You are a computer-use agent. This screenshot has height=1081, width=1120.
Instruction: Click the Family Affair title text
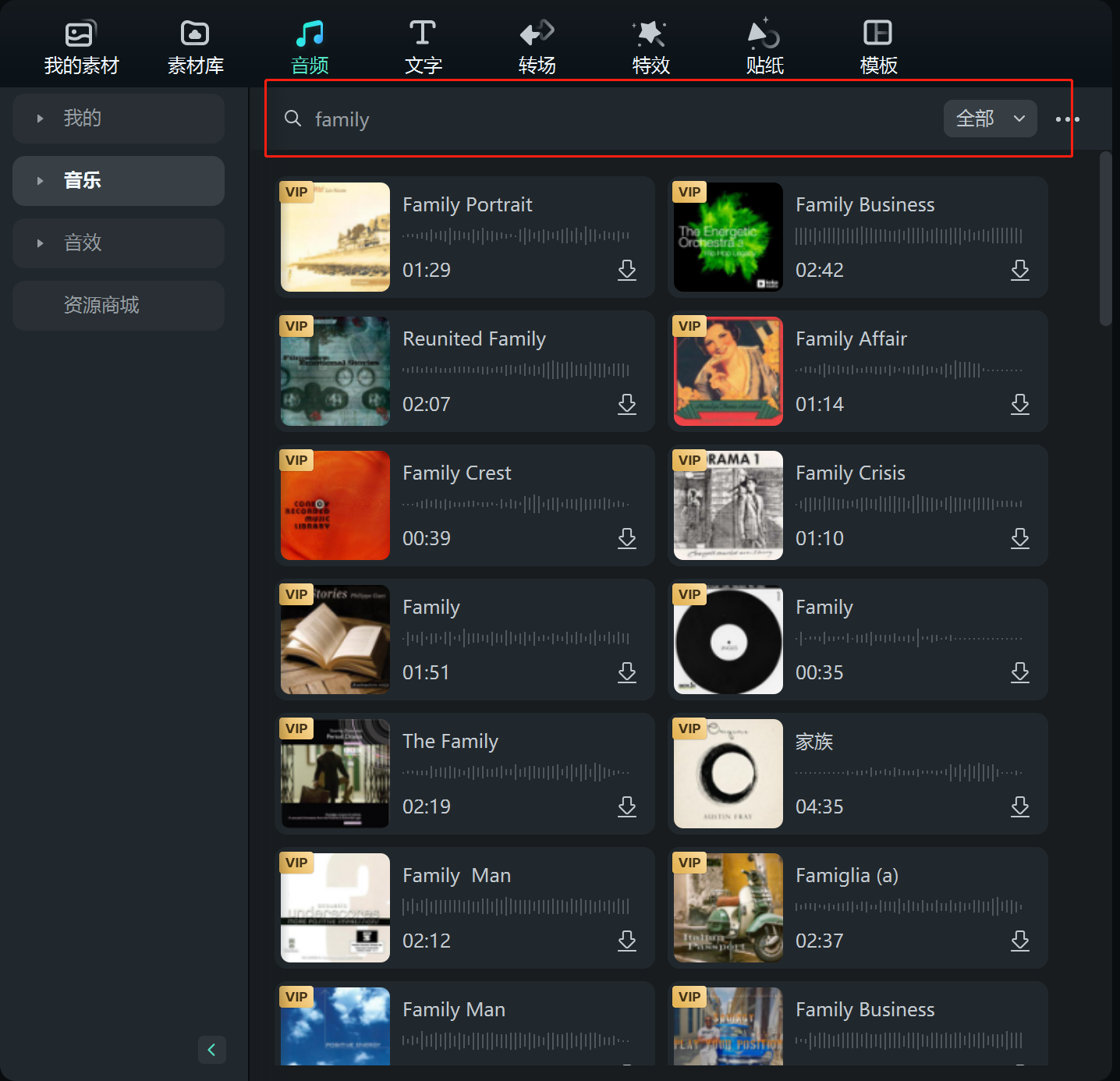pos(851,339)
